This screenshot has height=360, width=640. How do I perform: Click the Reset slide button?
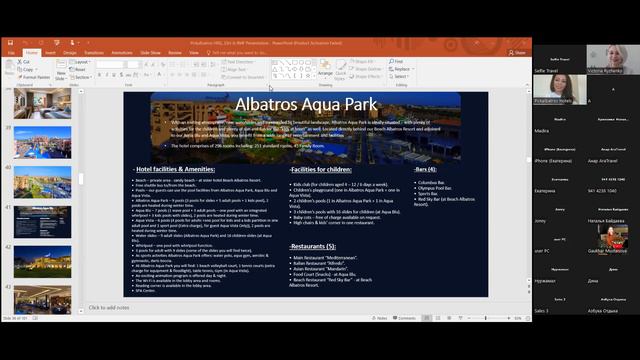tap(78, 69)
